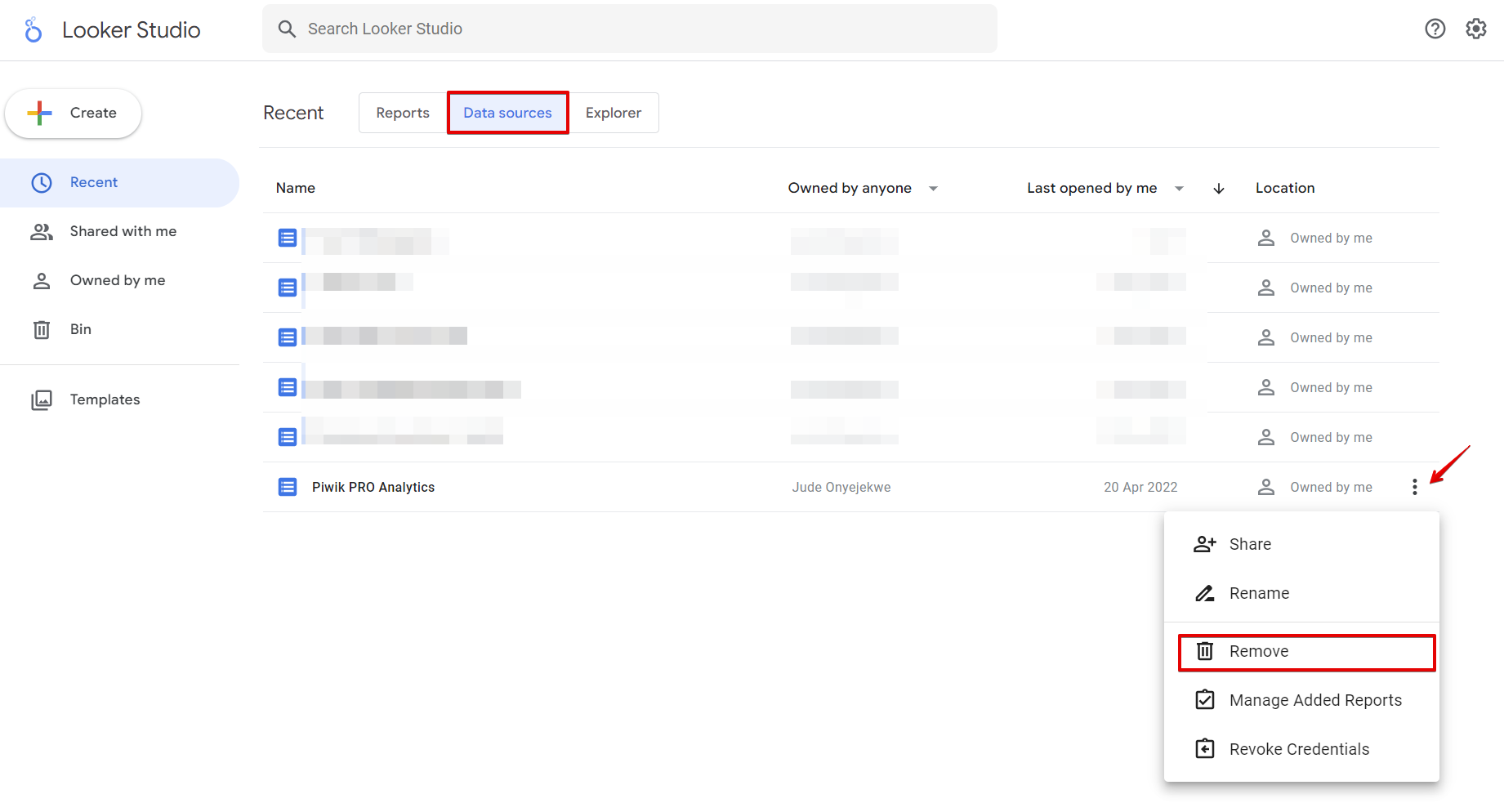Click the search magnifier icon
1504x812 pixels.
click(x=287, y=29)
